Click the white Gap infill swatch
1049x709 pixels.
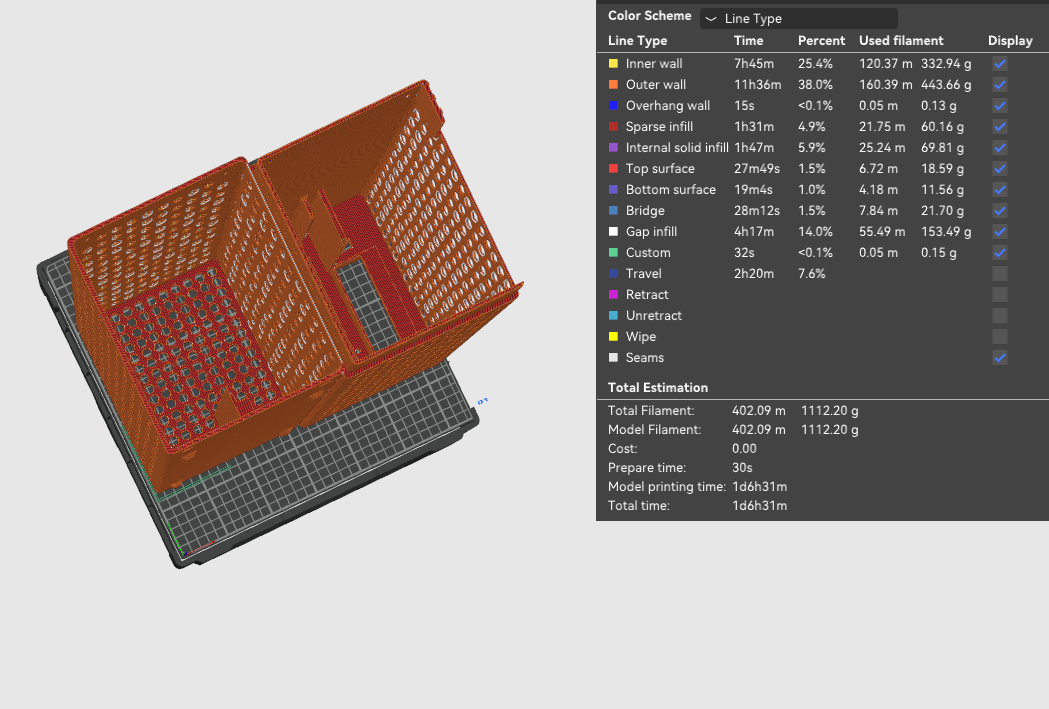613,231
